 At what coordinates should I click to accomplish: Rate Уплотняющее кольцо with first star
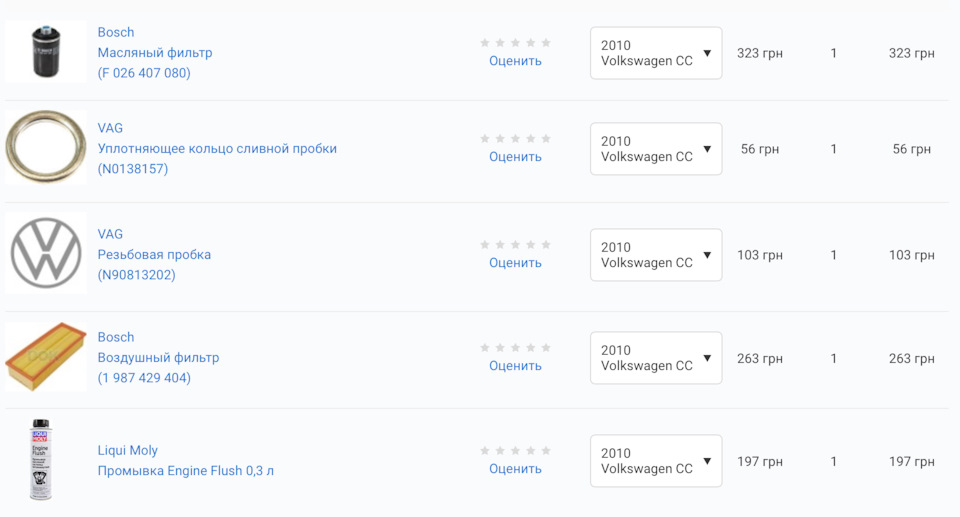pos(485,138)
